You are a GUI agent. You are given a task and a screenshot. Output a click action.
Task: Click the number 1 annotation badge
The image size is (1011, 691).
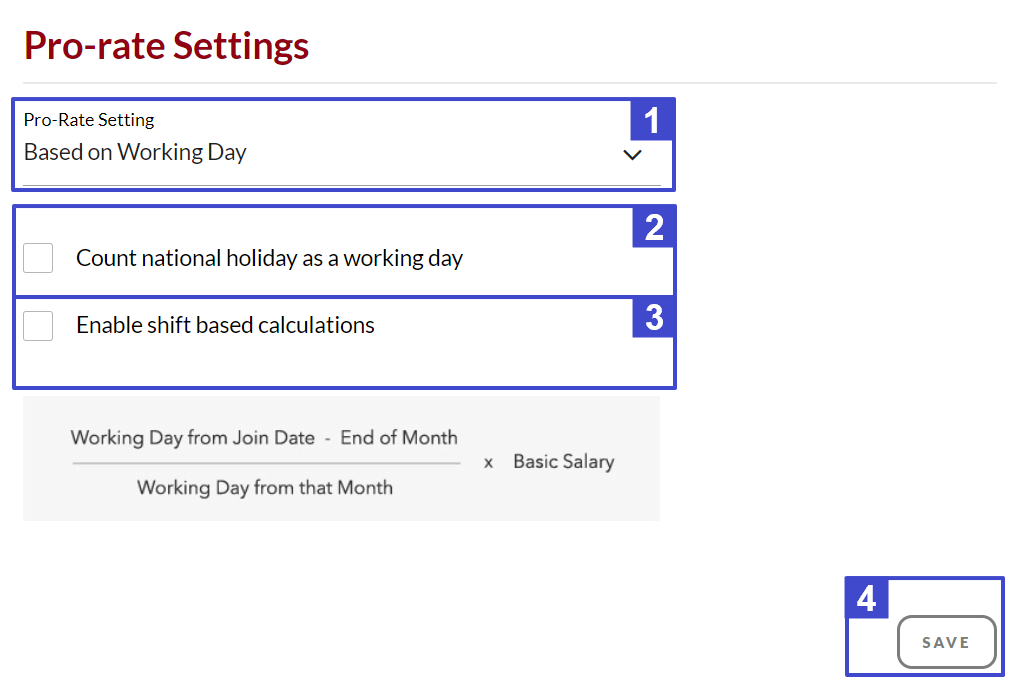[x=652, y=120]
